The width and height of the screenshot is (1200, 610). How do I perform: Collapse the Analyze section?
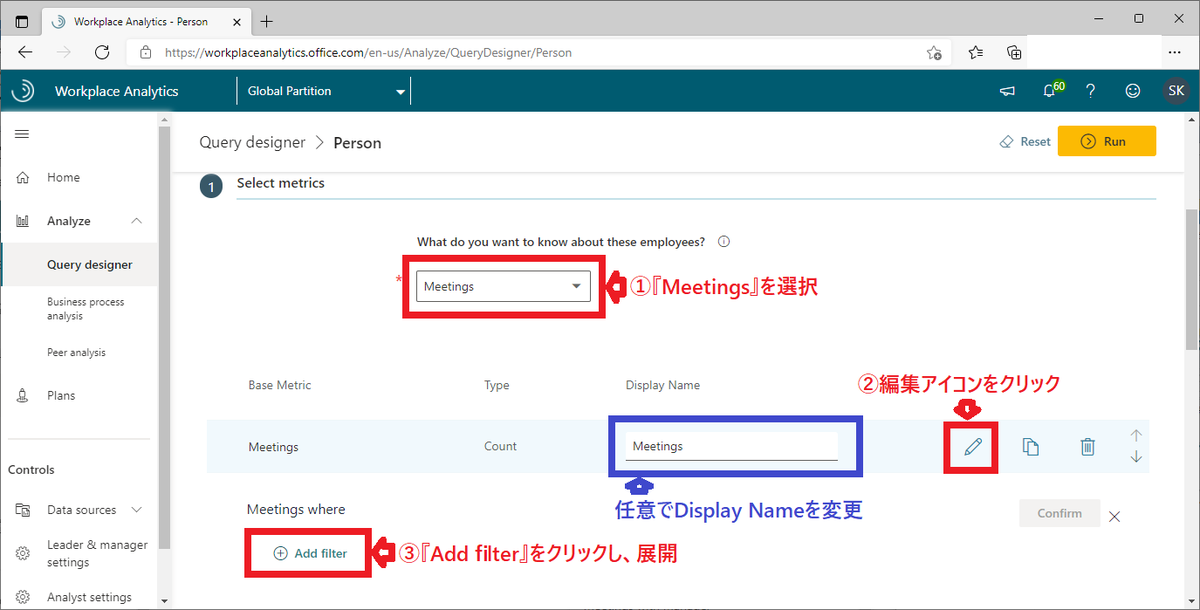pyautogui.click(x=137, y=221)
